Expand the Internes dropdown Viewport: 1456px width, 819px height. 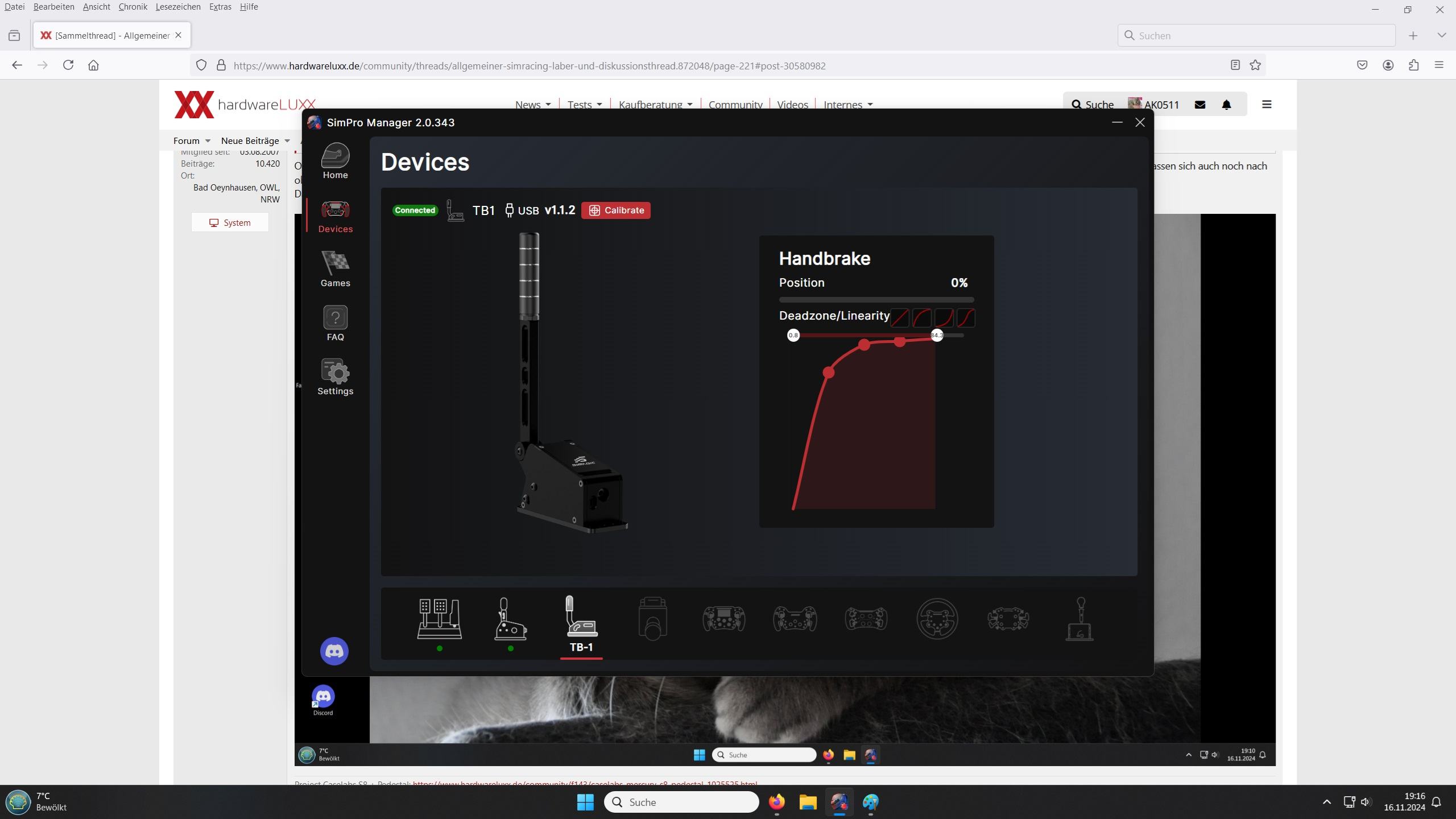(x=848, y=105)
